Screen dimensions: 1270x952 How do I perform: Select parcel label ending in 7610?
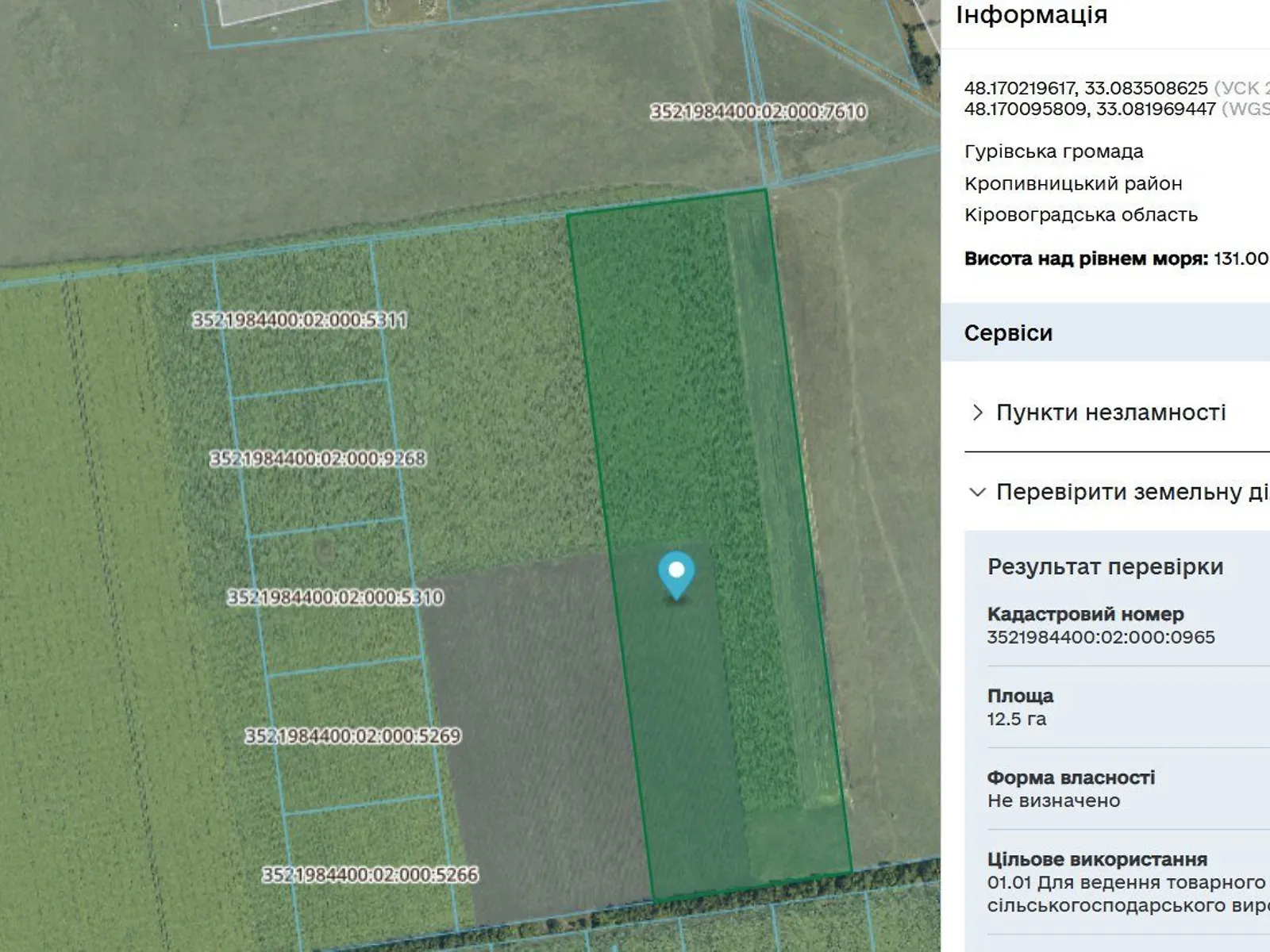758,112
